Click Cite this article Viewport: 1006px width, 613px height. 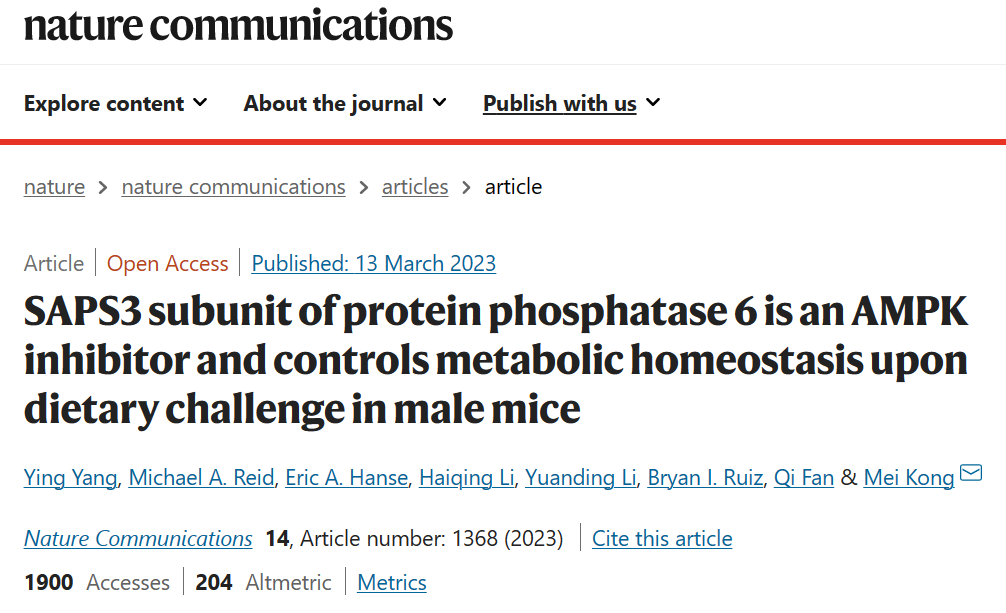click(x=662, y=539)
